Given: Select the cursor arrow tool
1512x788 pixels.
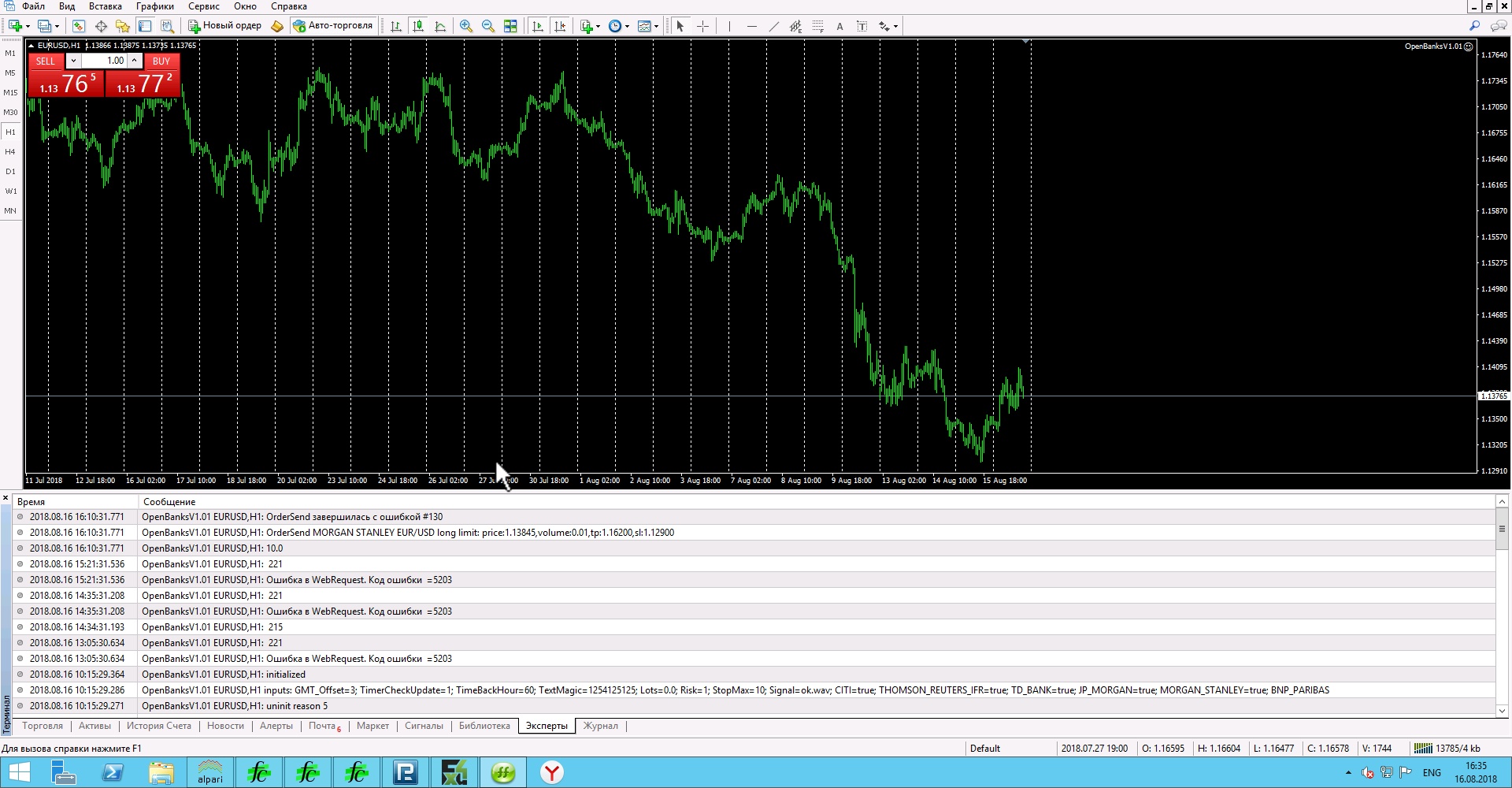Looking at the screenshot, I should point(680,26).
